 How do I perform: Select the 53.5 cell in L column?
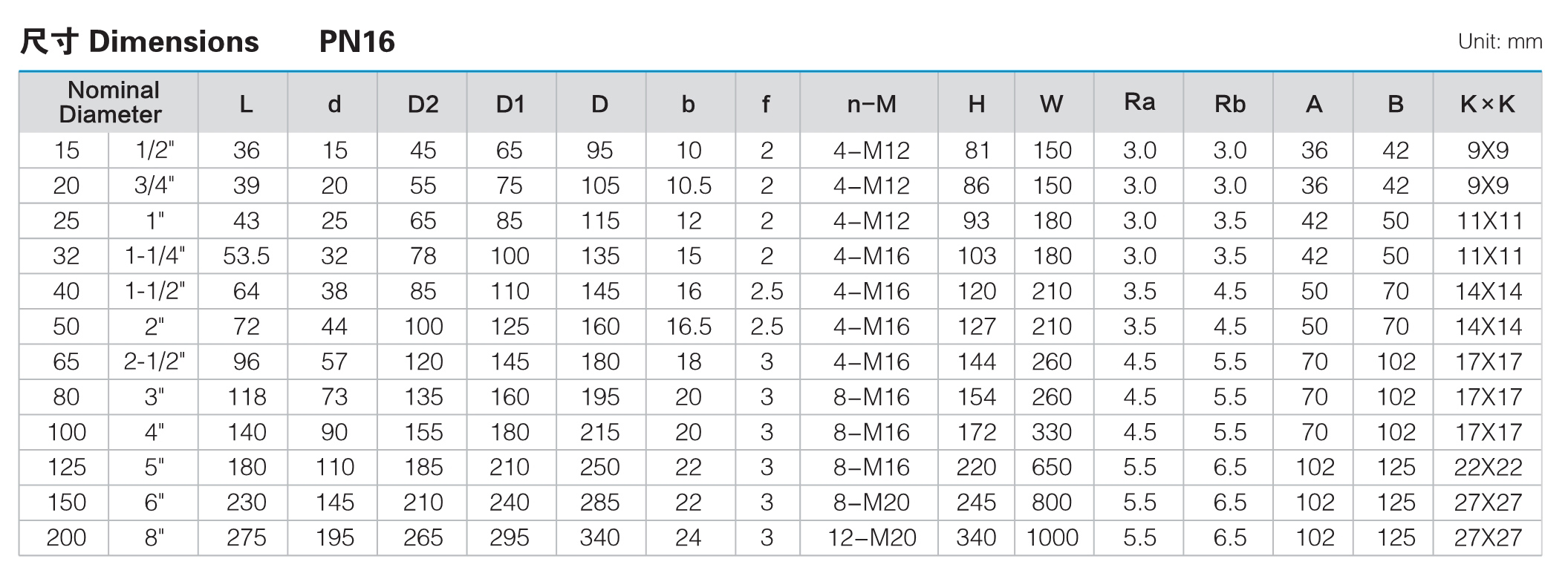(246, 256)
